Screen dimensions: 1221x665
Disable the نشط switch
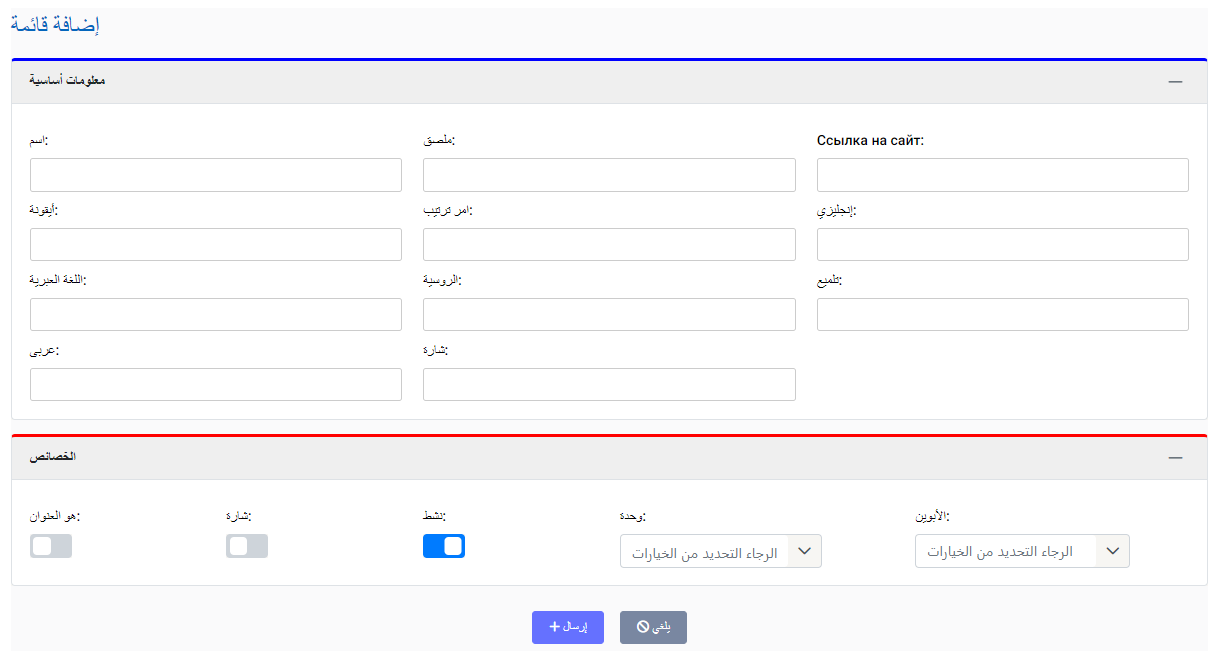[x=444, y=546]
